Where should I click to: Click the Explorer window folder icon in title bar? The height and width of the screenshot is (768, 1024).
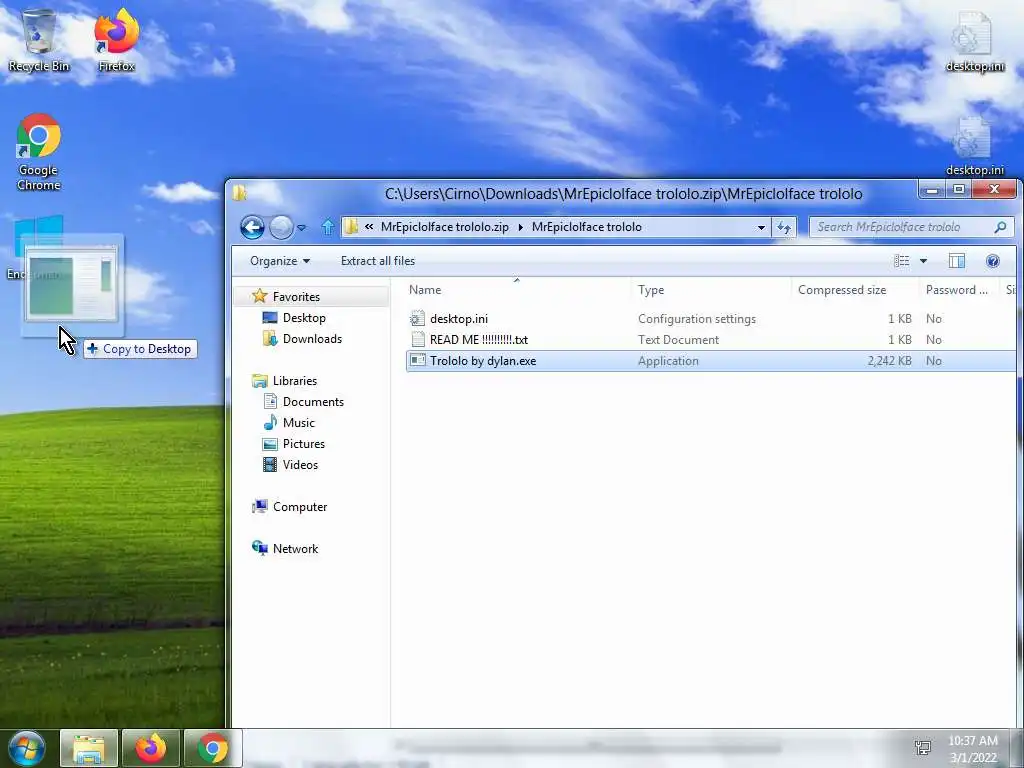tap(240, 193)
